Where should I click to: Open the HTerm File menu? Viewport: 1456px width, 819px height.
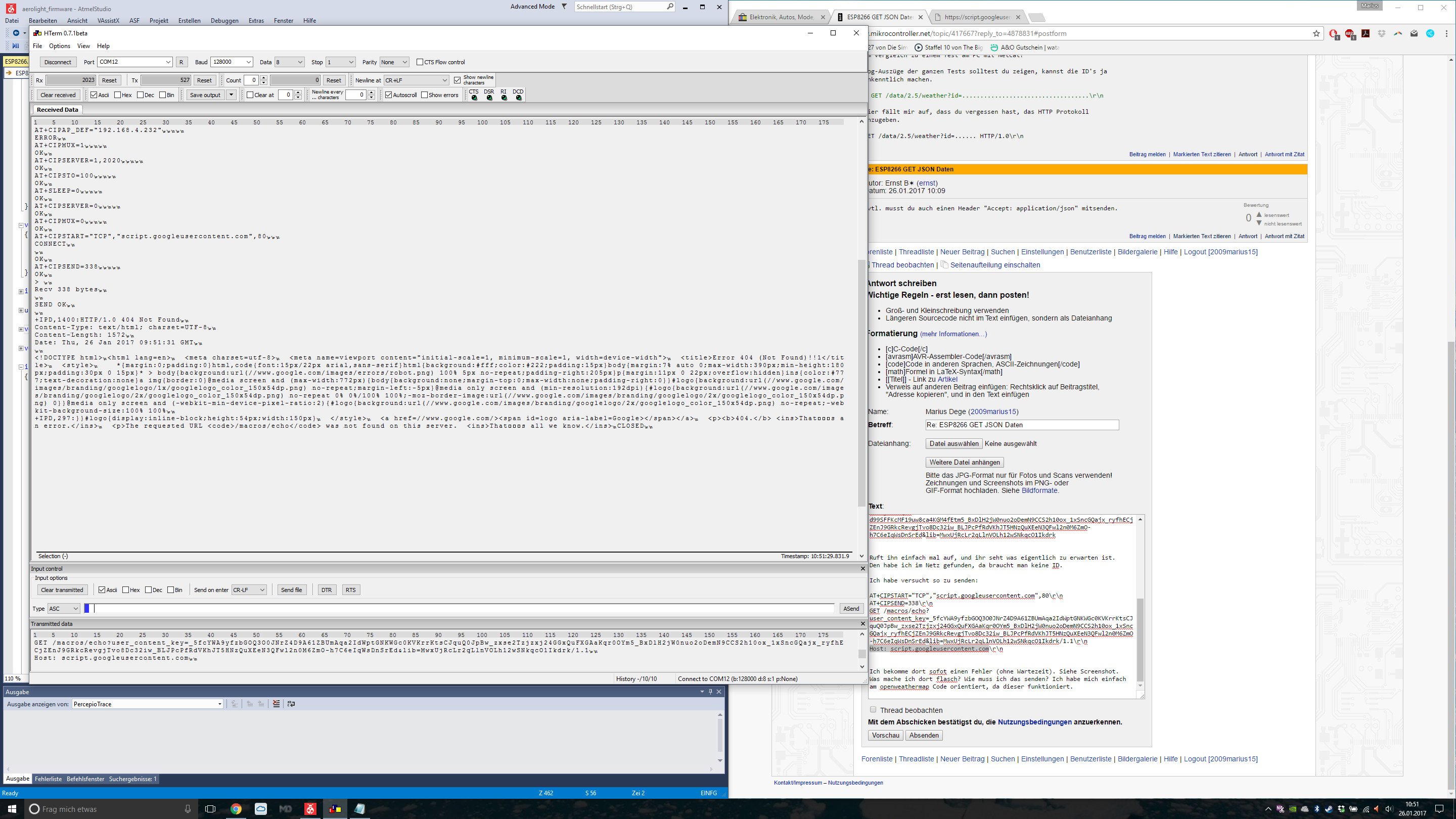[x=37, y=46]
